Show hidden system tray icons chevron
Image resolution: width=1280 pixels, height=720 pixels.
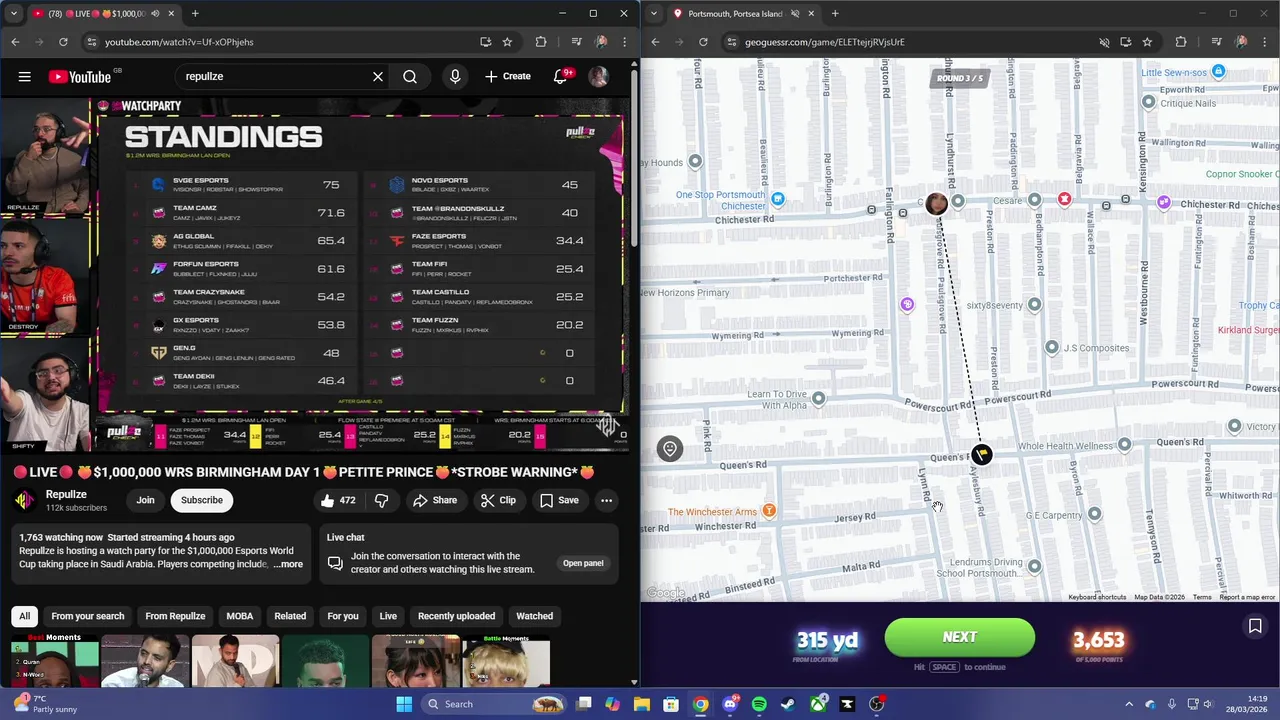1129,704
